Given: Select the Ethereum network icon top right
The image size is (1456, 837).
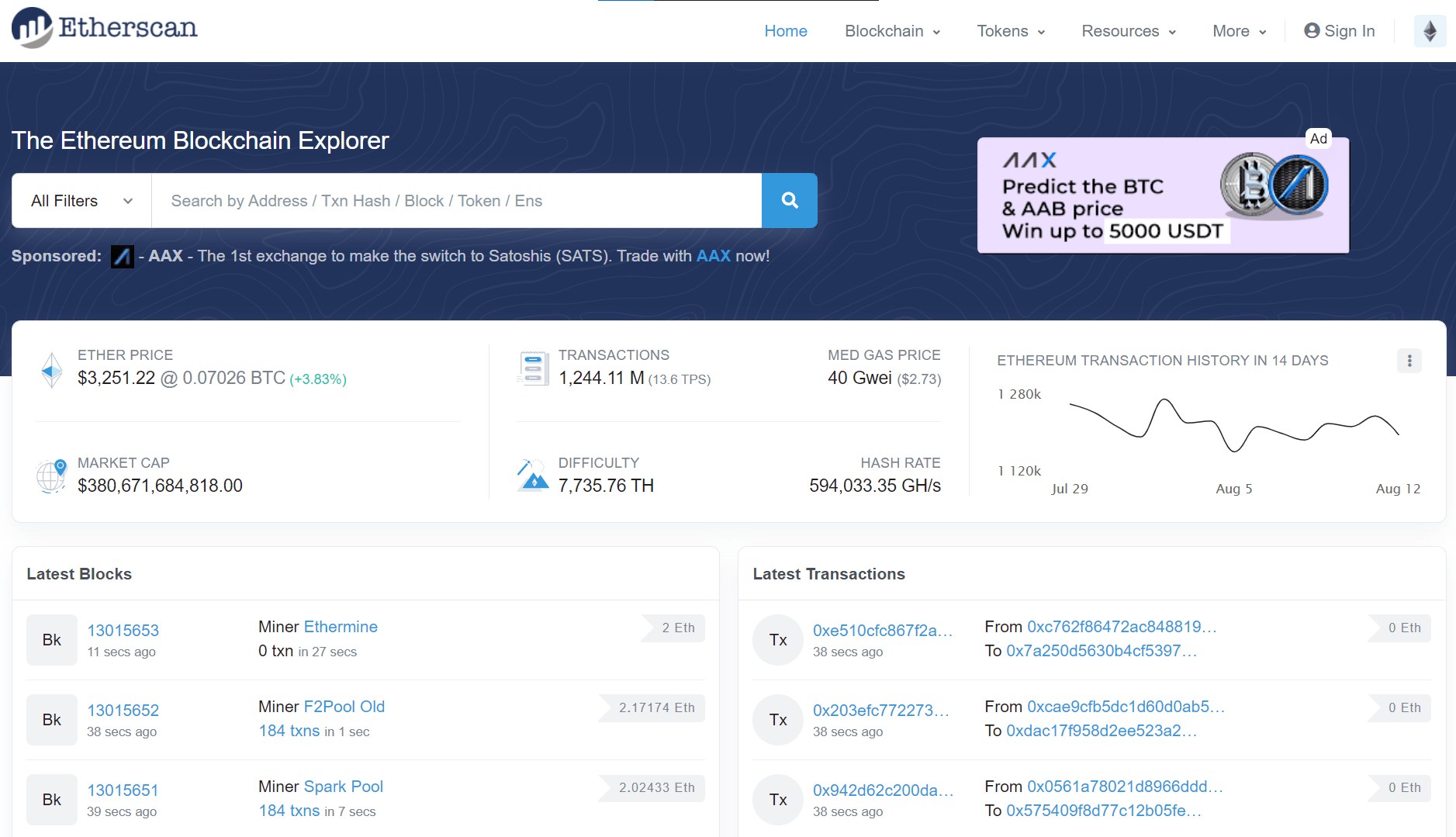Looking at the screenshot, I should [1430, 30].
